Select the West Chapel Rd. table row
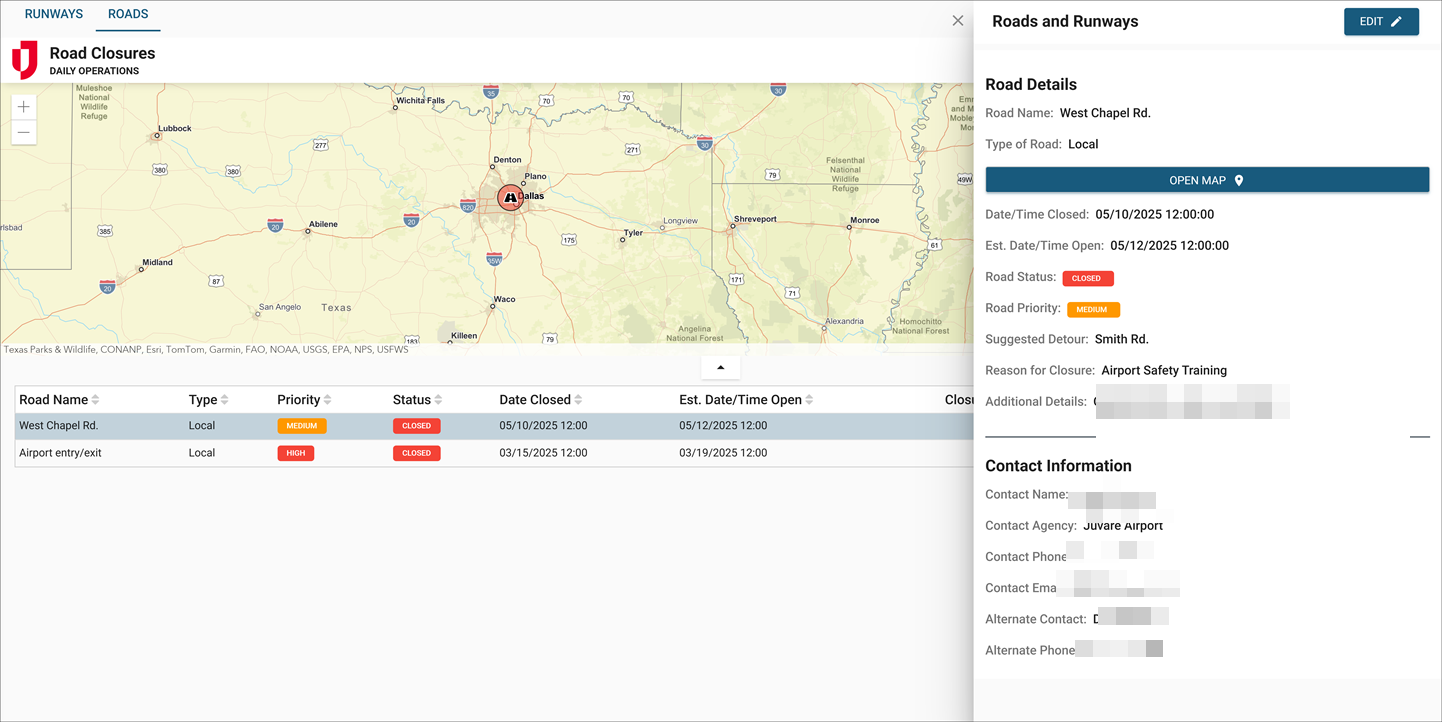 tap(59, 426)
